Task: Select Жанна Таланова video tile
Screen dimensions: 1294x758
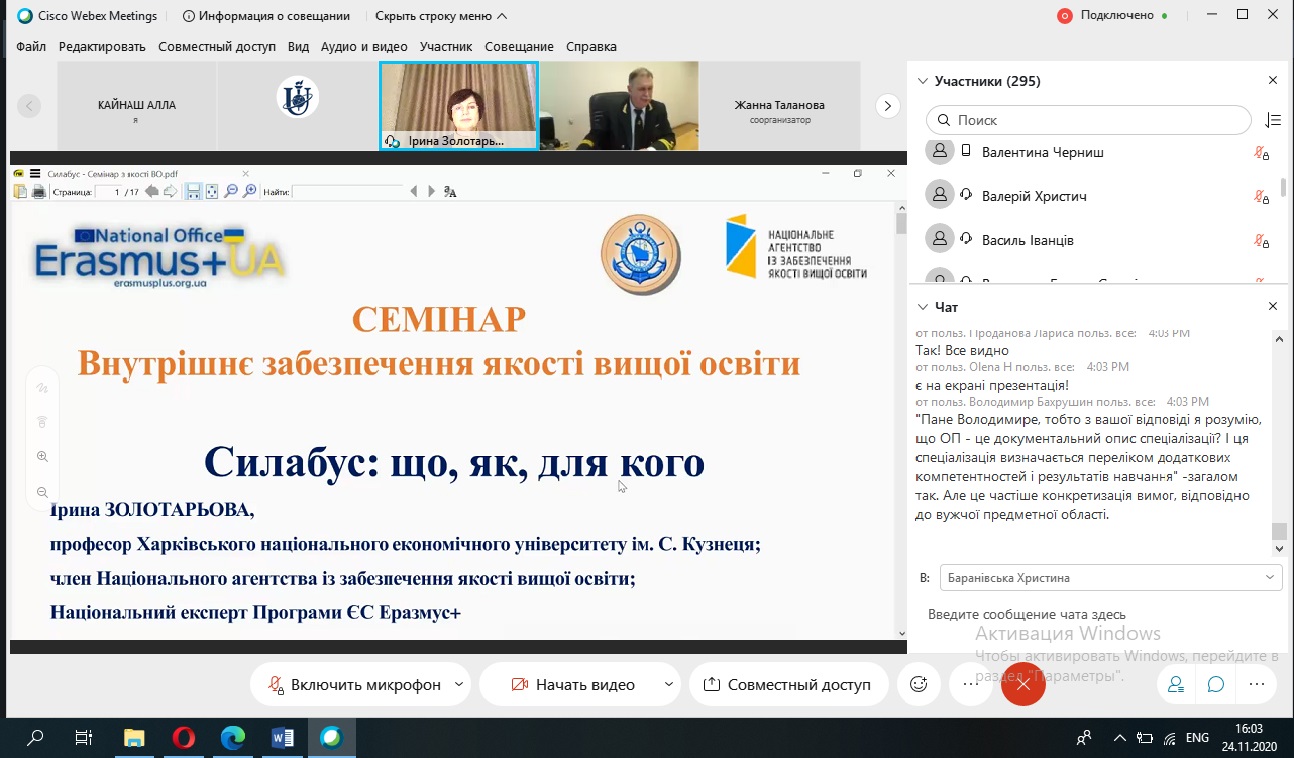Action: point(780,106)
